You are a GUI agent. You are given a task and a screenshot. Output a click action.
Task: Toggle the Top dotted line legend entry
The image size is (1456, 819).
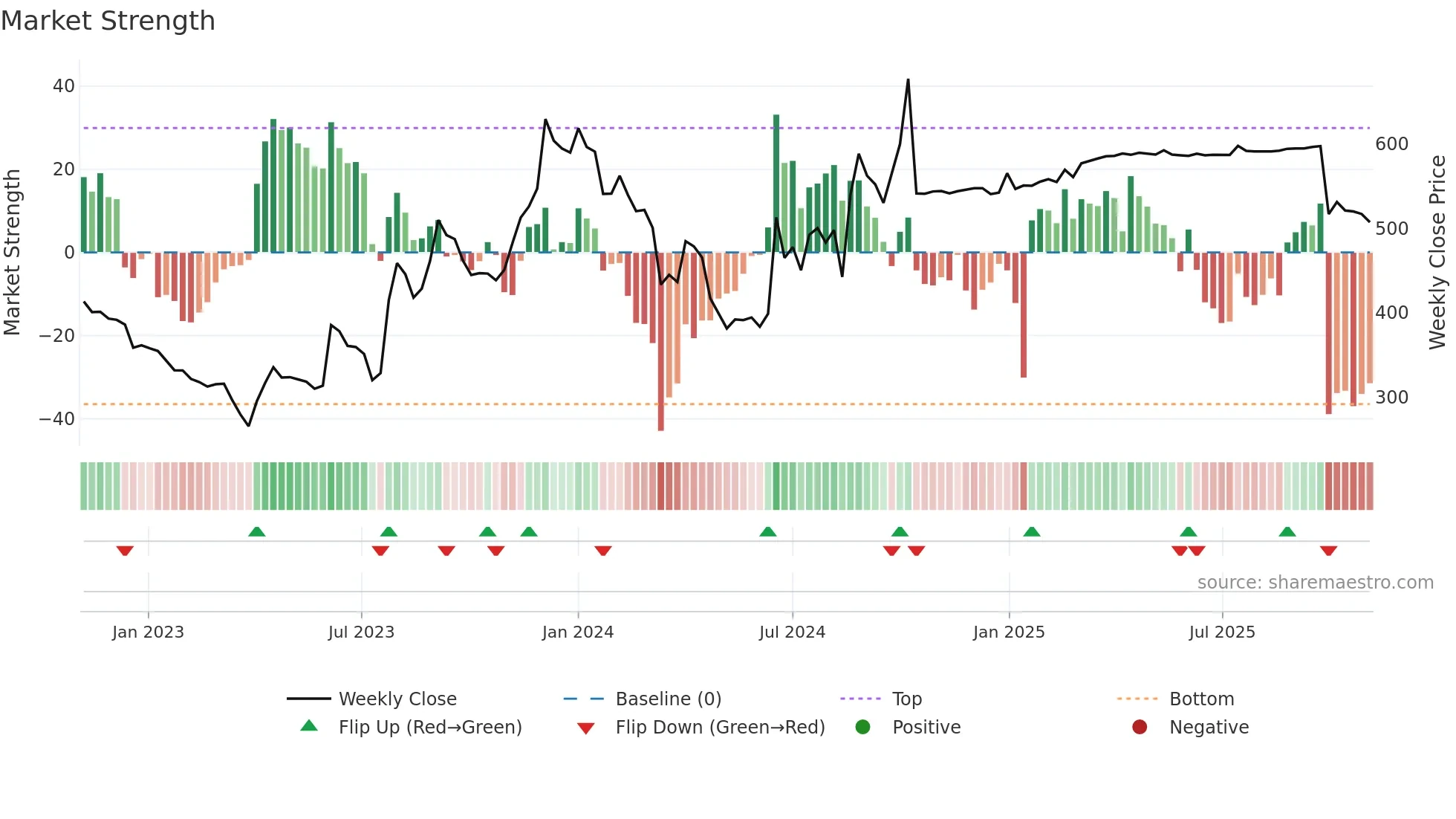coord(906,699)
